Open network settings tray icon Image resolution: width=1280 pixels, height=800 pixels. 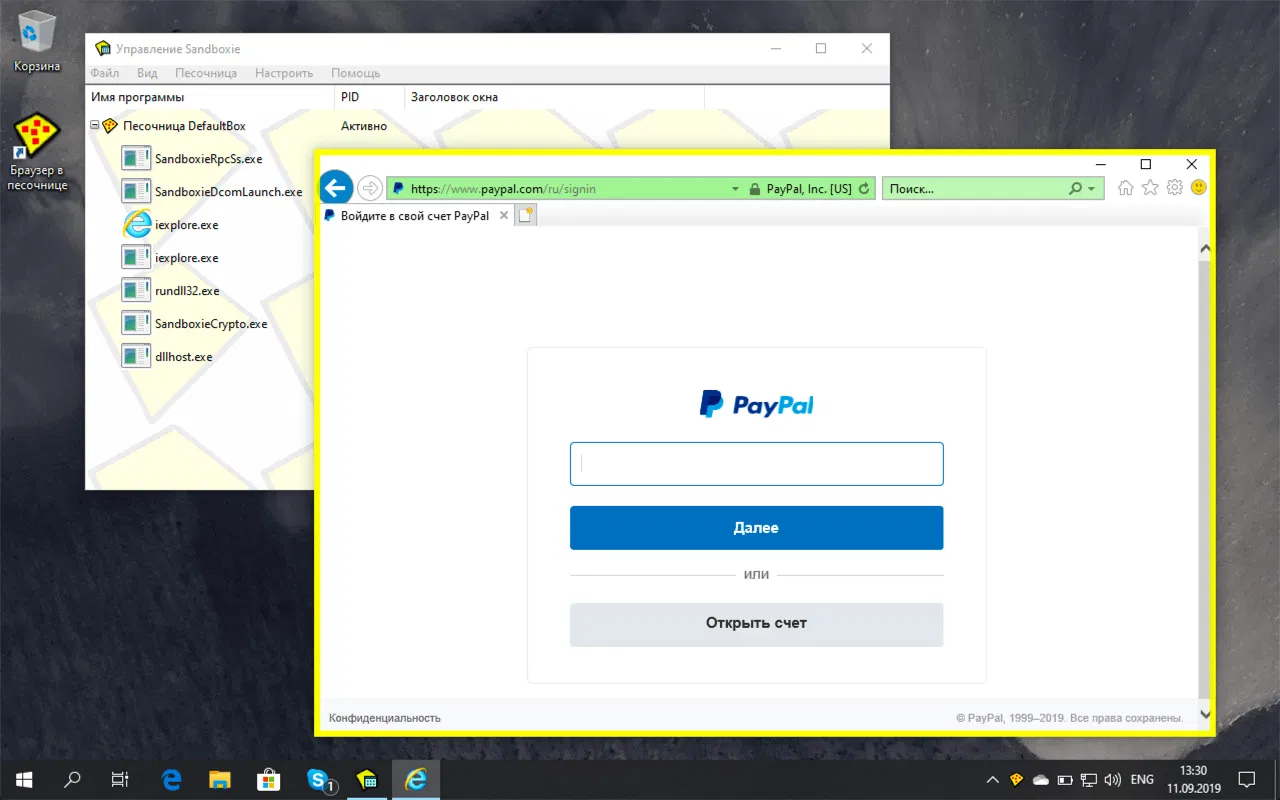(x=1089, y=780)
